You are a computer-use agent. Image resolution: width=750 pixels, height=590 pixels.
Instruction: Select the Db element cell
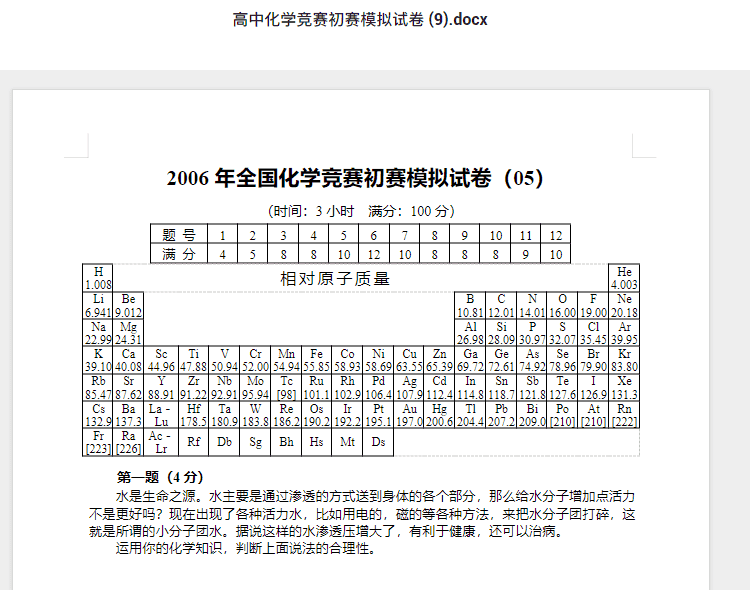pyautogui.click(x=224, y=442)
